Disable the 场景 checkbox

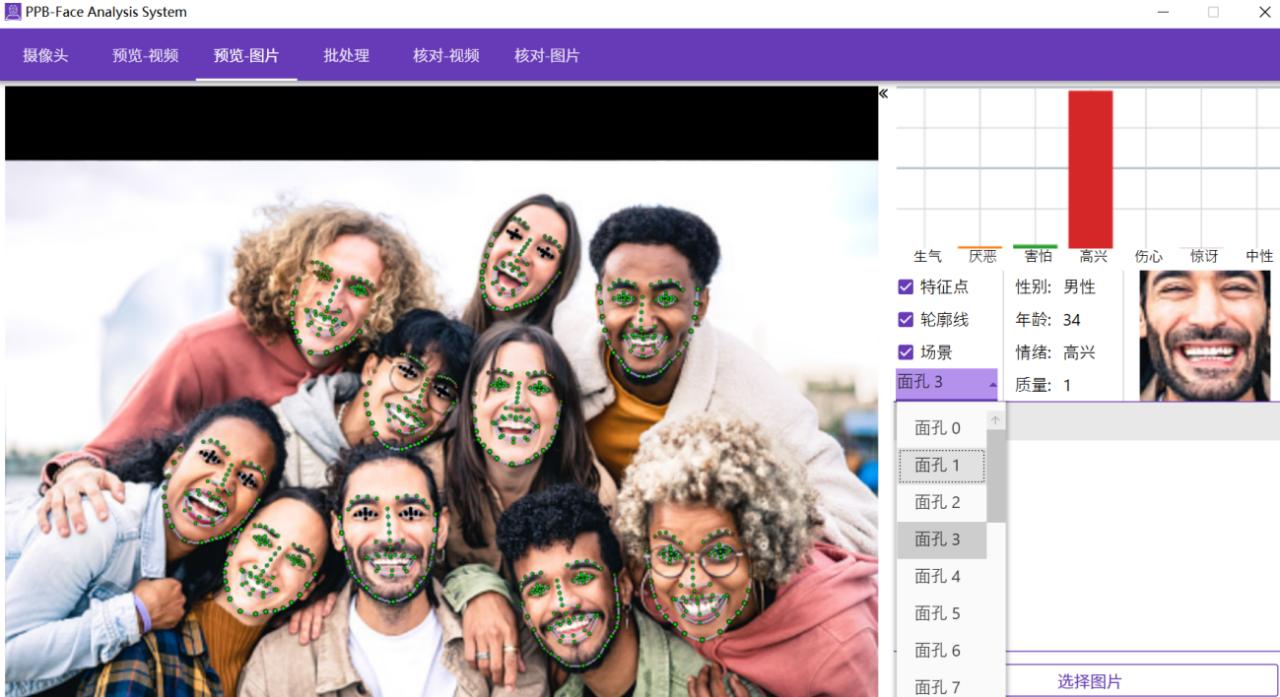pyautogui.click(x=906, y=352)
